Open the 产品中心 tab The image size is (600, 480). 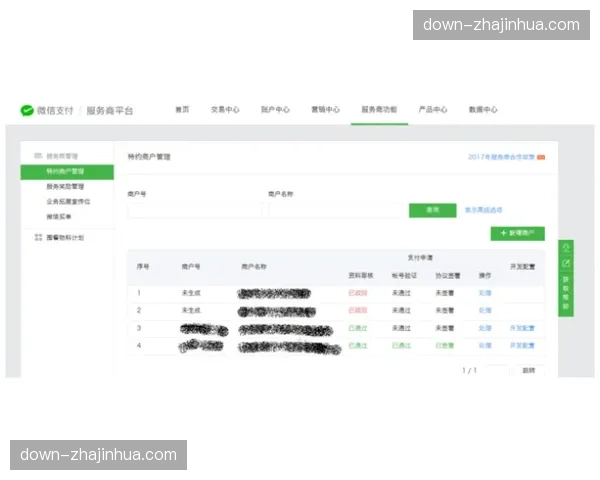click(x=433, y=109)
